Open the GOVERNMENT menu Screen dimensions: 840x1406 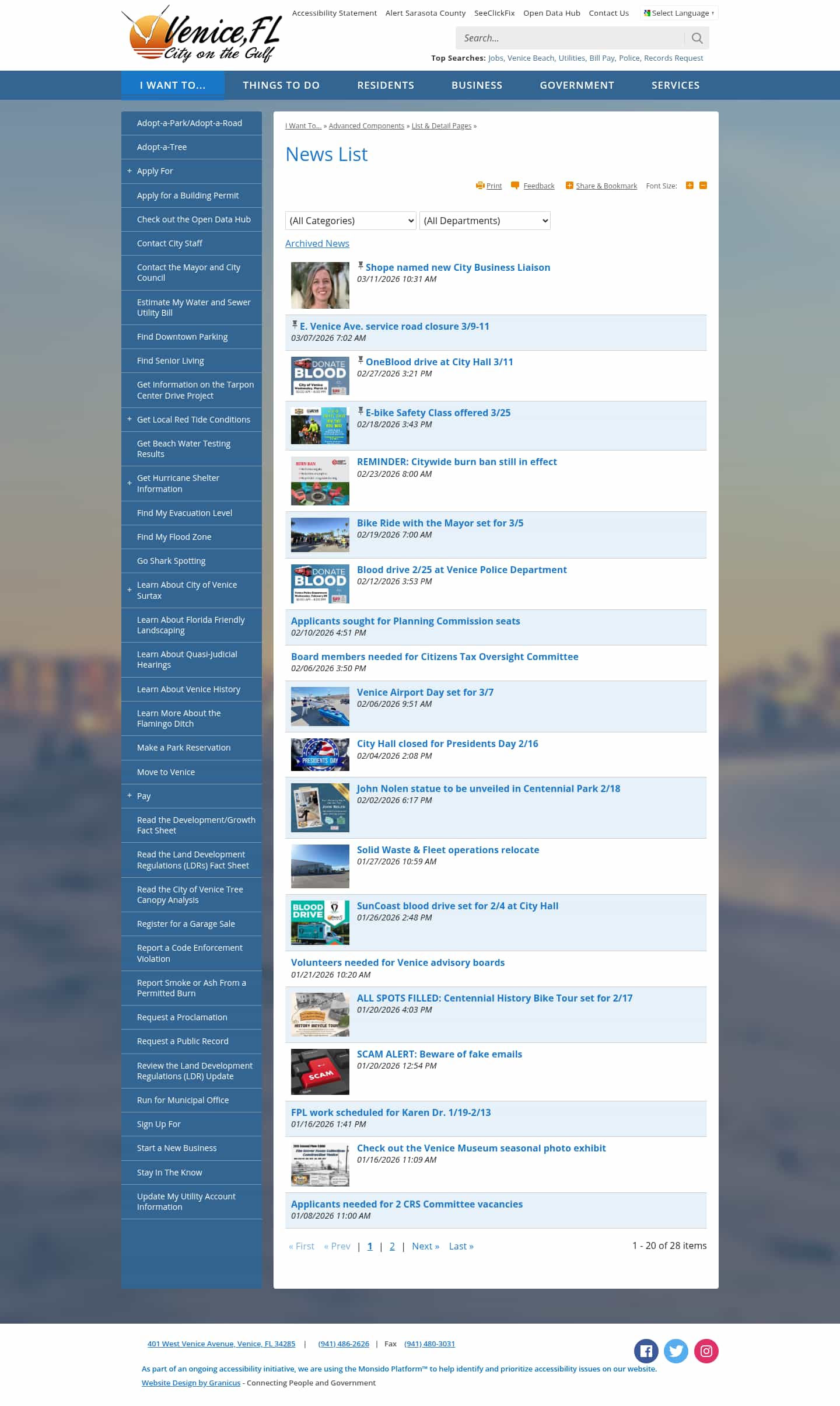[577, 85]
